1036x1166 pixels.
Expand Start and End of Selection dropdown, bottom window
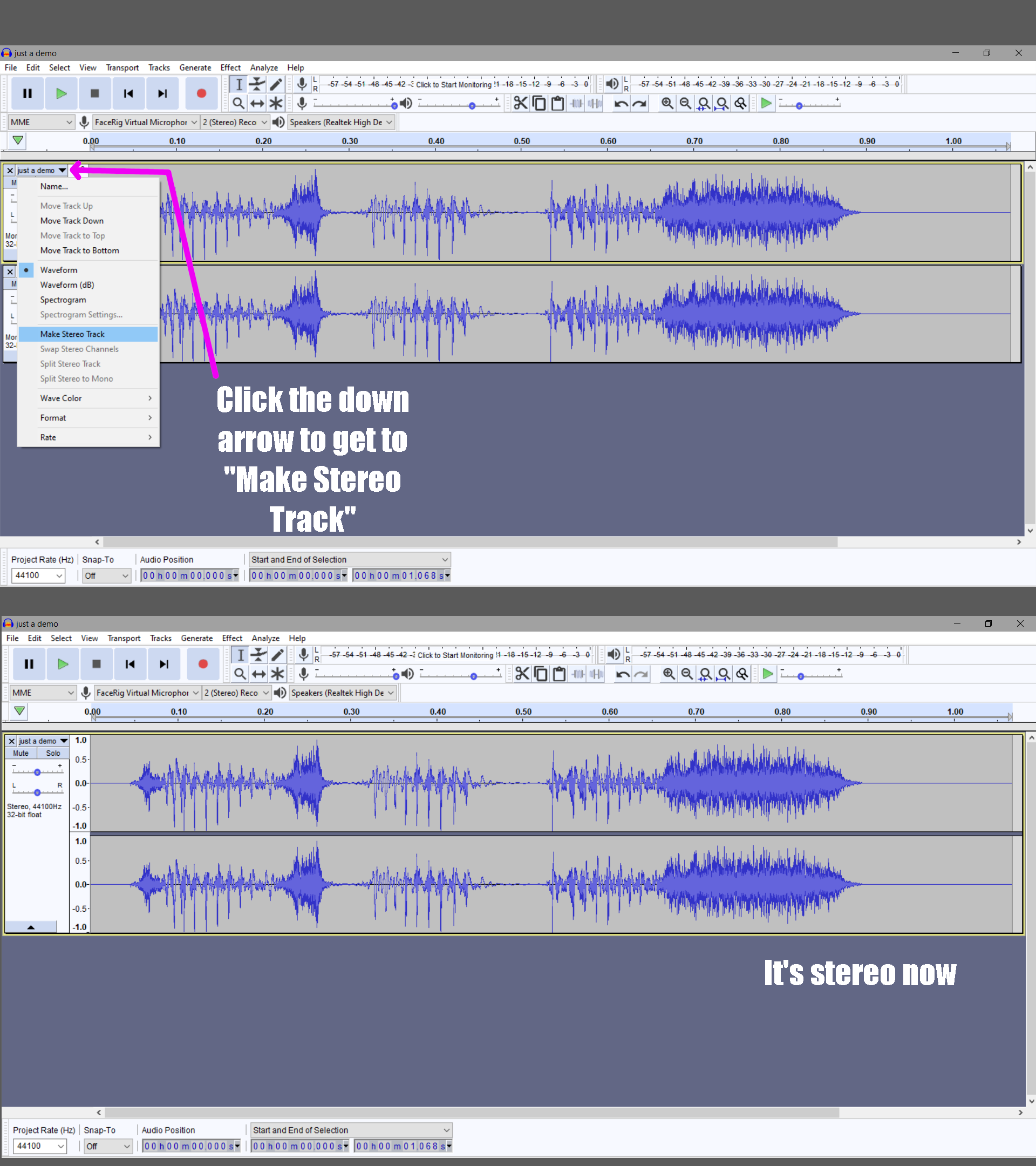351,1130
